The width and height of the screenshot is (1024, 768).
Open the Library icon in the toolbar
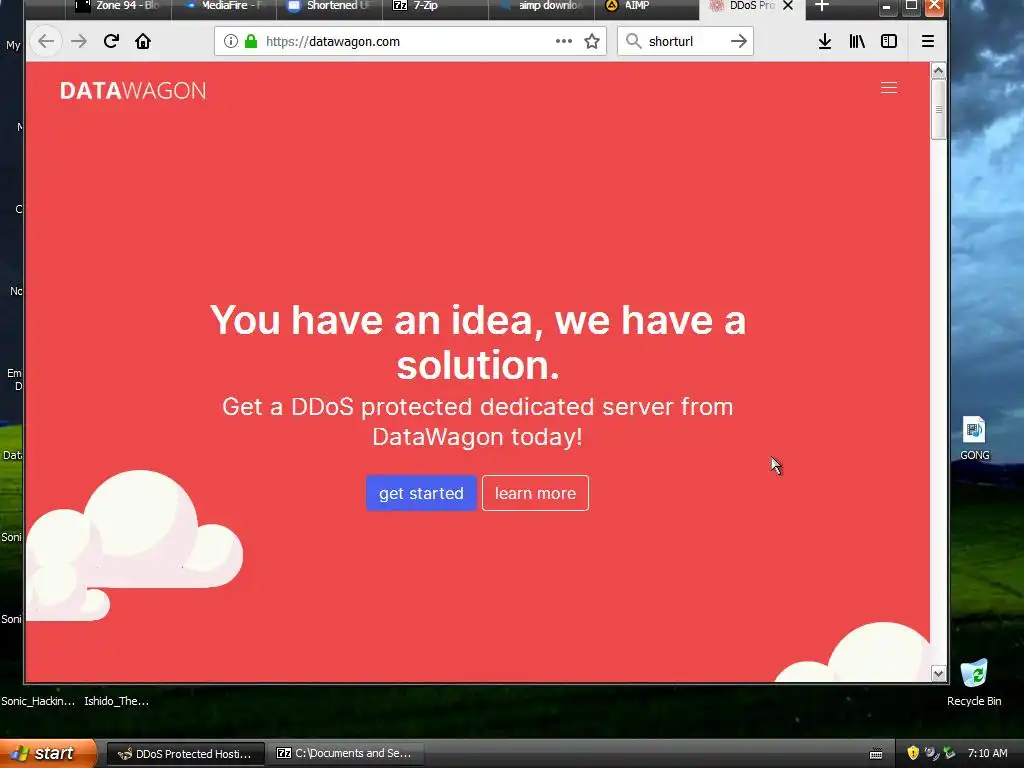pos(857,41)
